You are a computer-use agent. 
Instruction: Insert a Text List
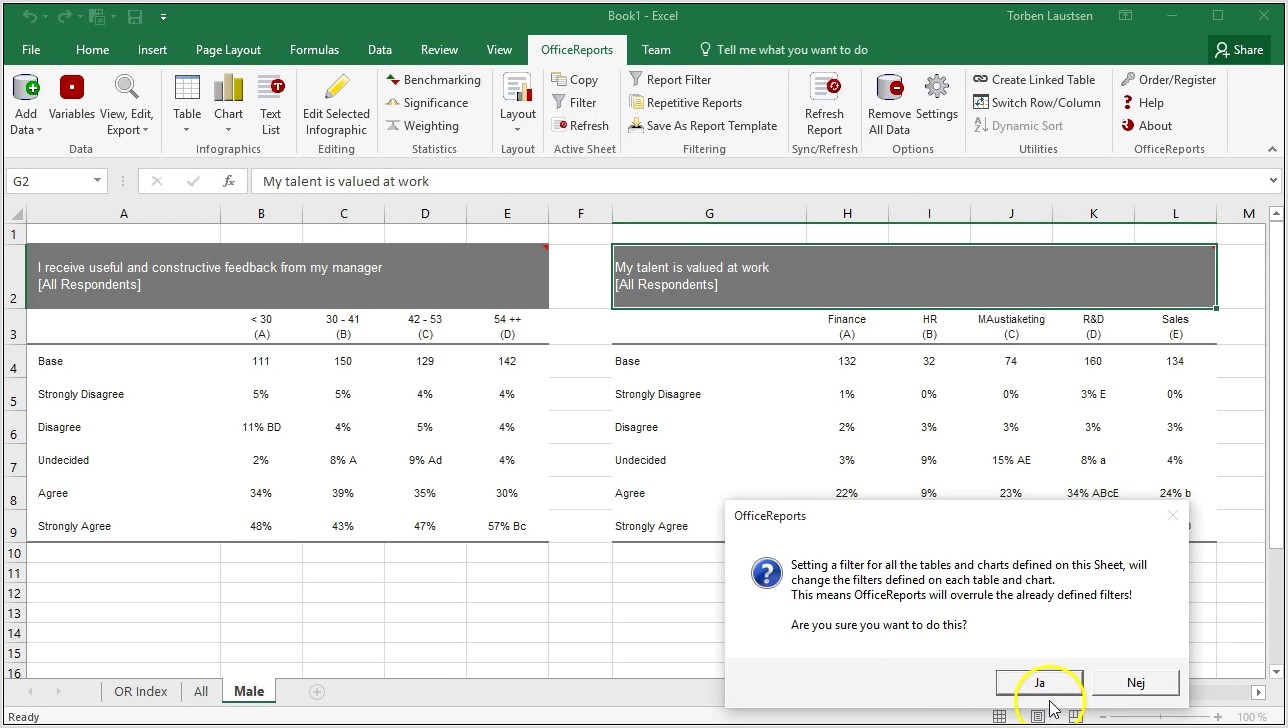point(271,104)
